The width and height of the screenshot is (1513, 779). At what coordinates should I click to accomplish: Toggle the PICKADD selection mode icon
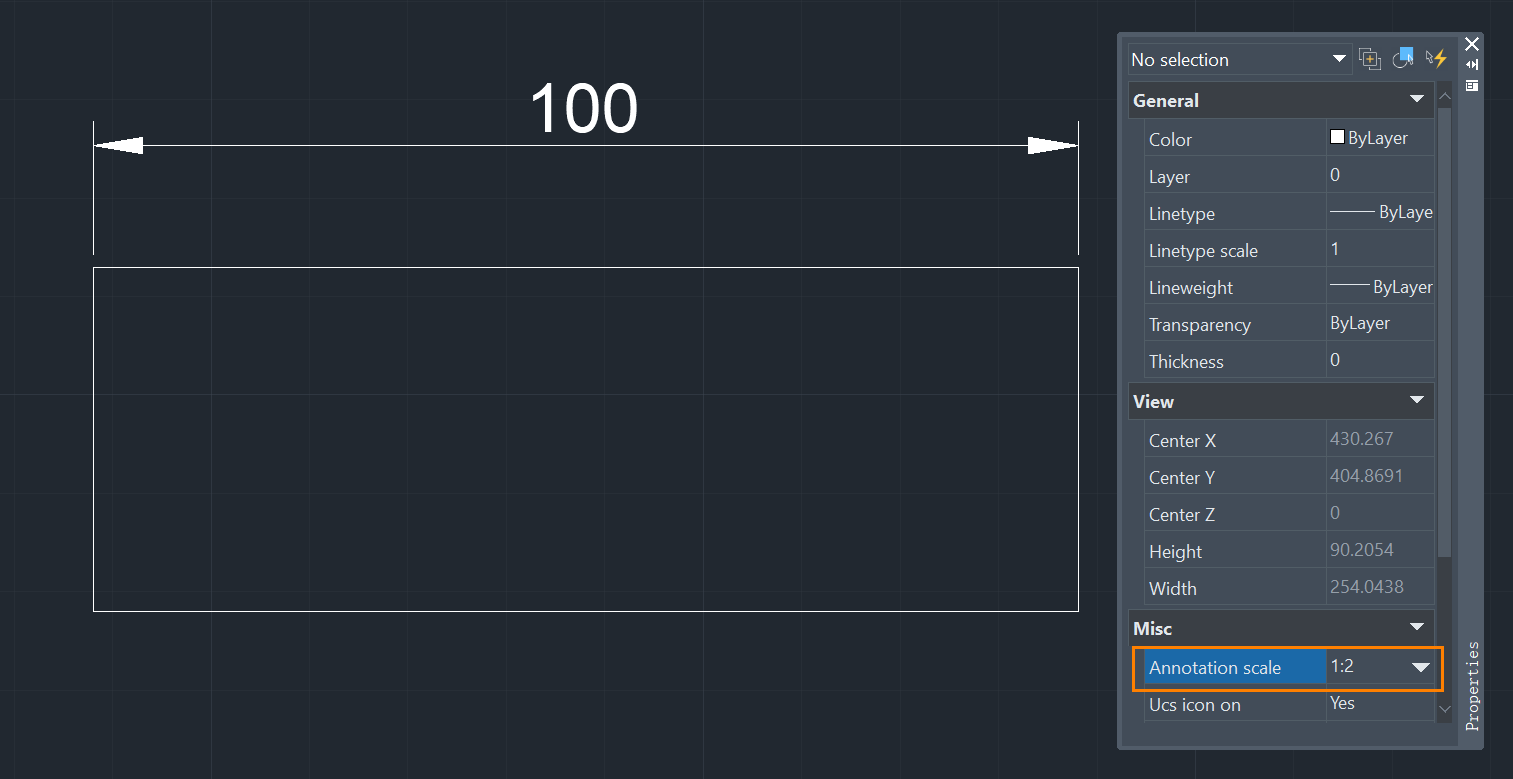coord(1370,59)
